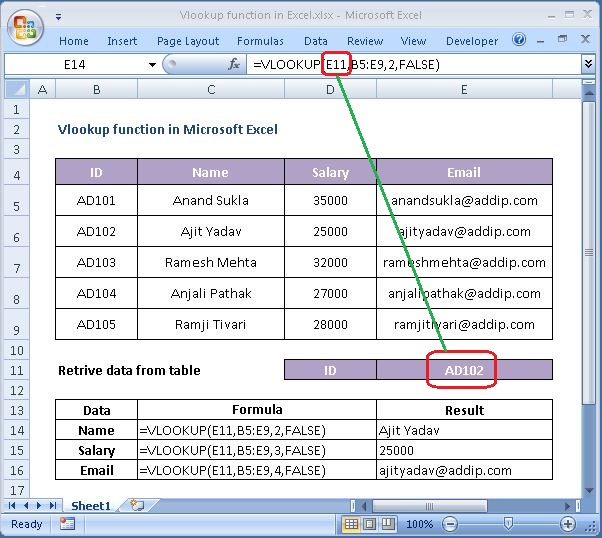
Task: Click the horizontal scrollbar left arrow
Action: pos(364,506)
